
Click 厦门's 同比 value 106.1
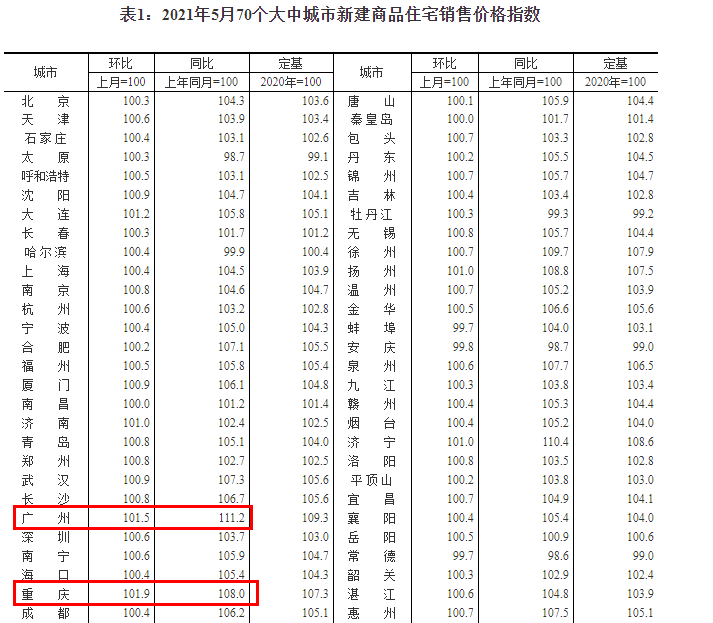[x=231, y=385]
